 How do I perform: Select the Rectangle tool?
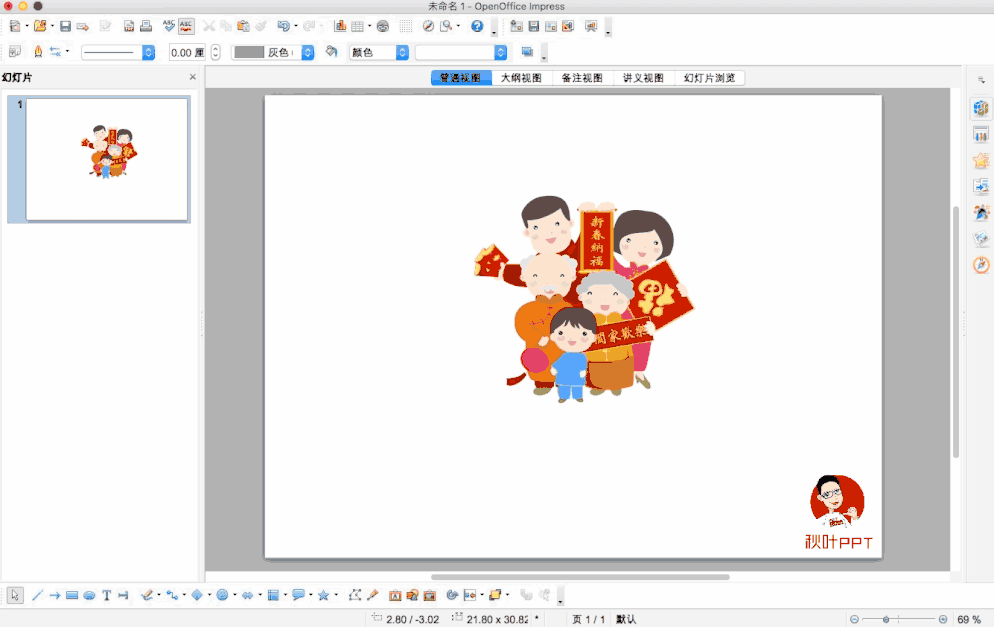[72, 594]
